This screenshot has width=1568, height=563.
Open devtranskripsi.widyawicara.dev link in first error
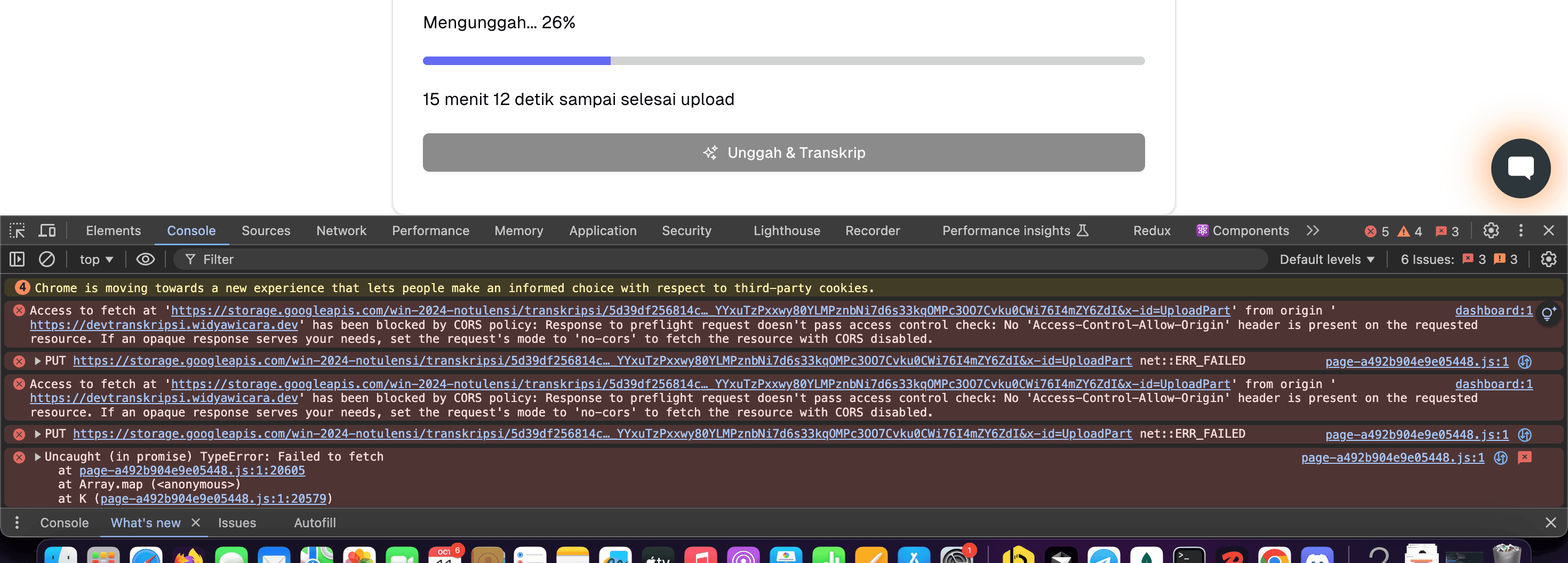tap(164, 325)
